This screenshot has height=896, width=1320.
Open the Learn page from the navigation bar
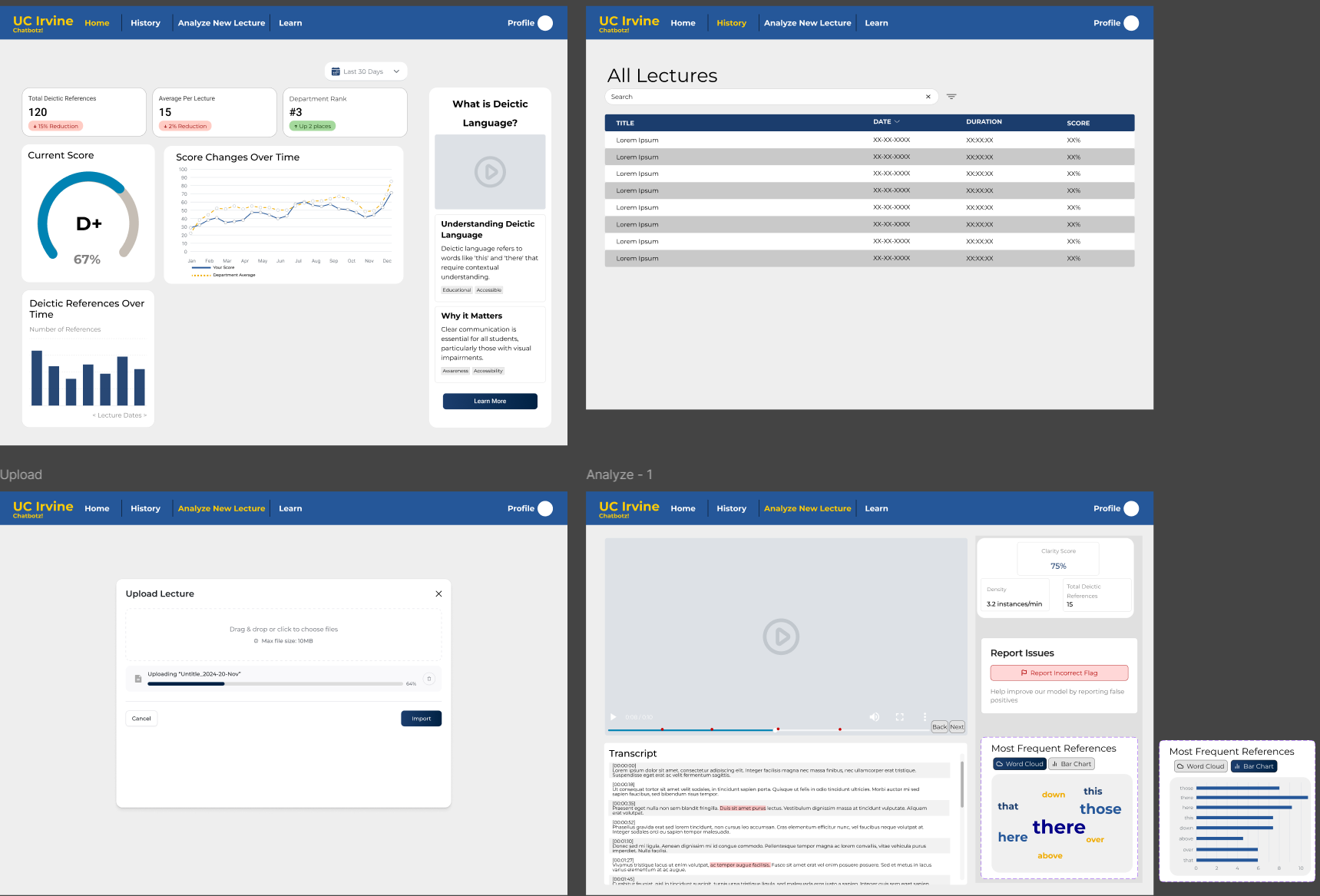(289, 23)
